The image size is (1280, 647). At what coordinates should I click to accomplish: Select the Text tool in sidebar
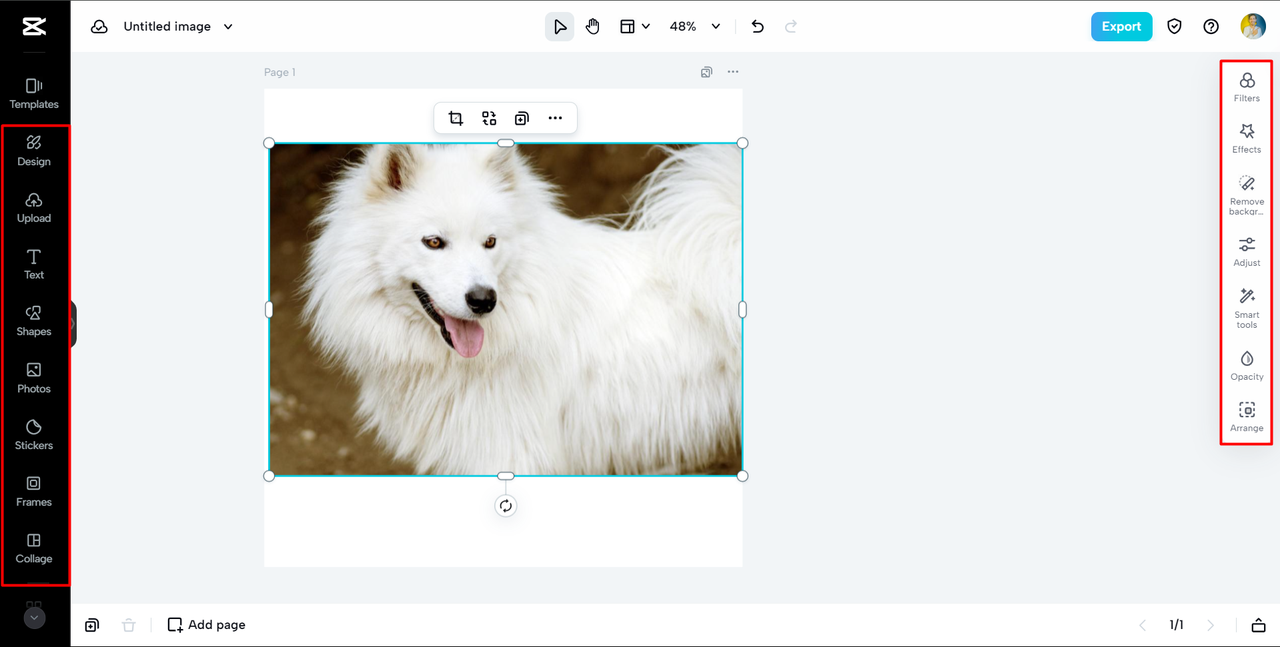34,264
